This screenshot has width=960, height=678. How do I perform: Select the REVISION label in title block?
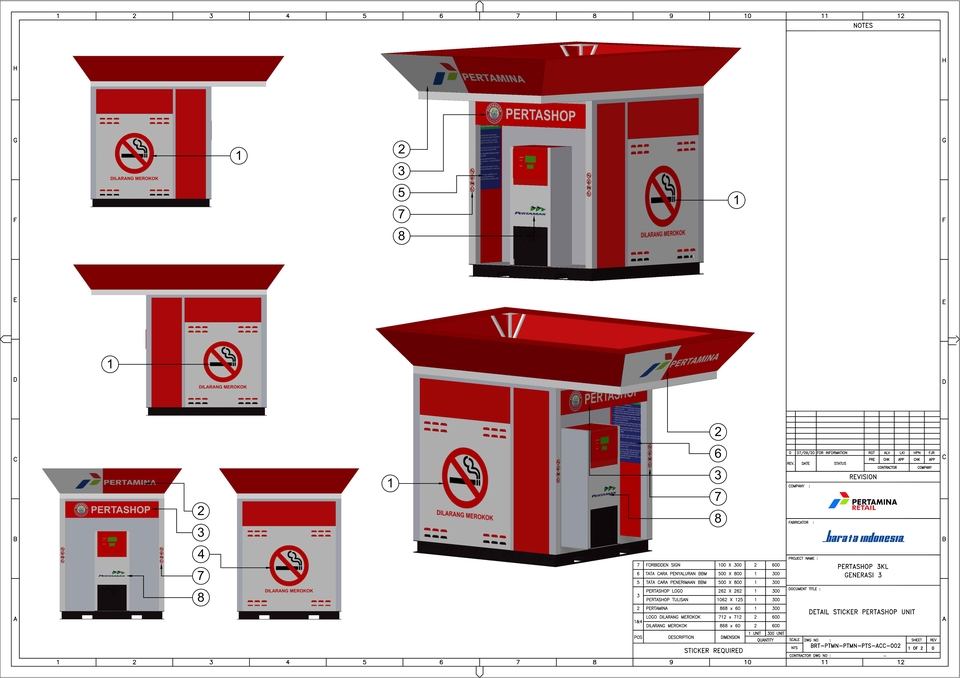pos(862,477)
